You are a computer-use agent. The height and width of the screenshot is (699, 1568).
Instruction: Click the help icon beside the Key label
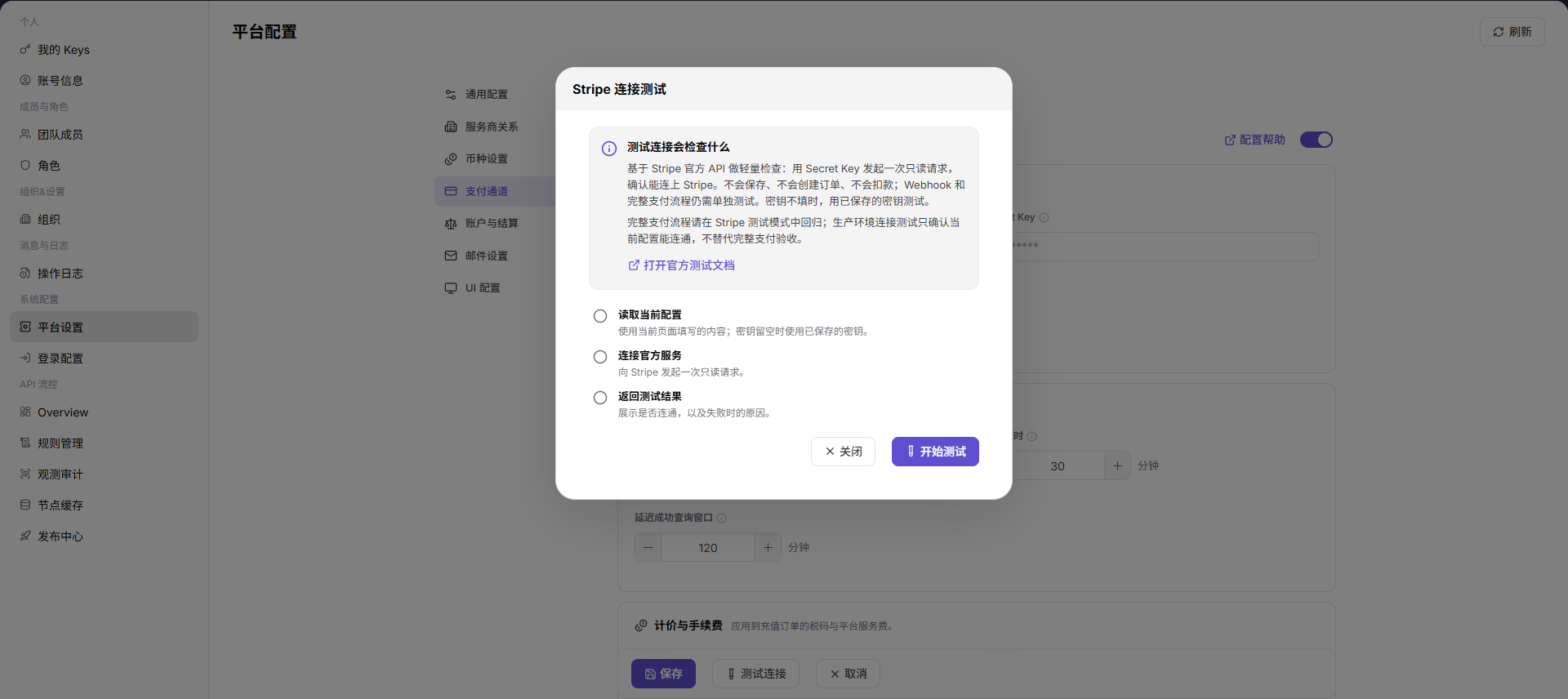tap(1044, 217)
